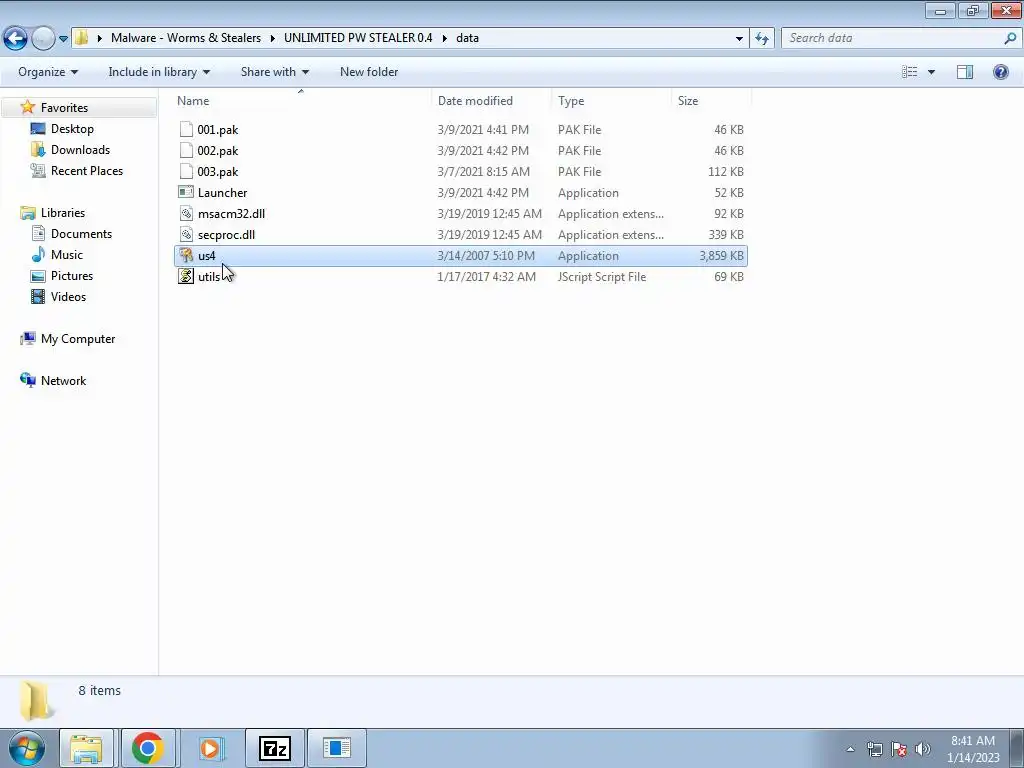The image size is (1024, 768).
Task: Expand arrow after UNLIMITED PW STEALER 0.4
Action: (444, 38)
